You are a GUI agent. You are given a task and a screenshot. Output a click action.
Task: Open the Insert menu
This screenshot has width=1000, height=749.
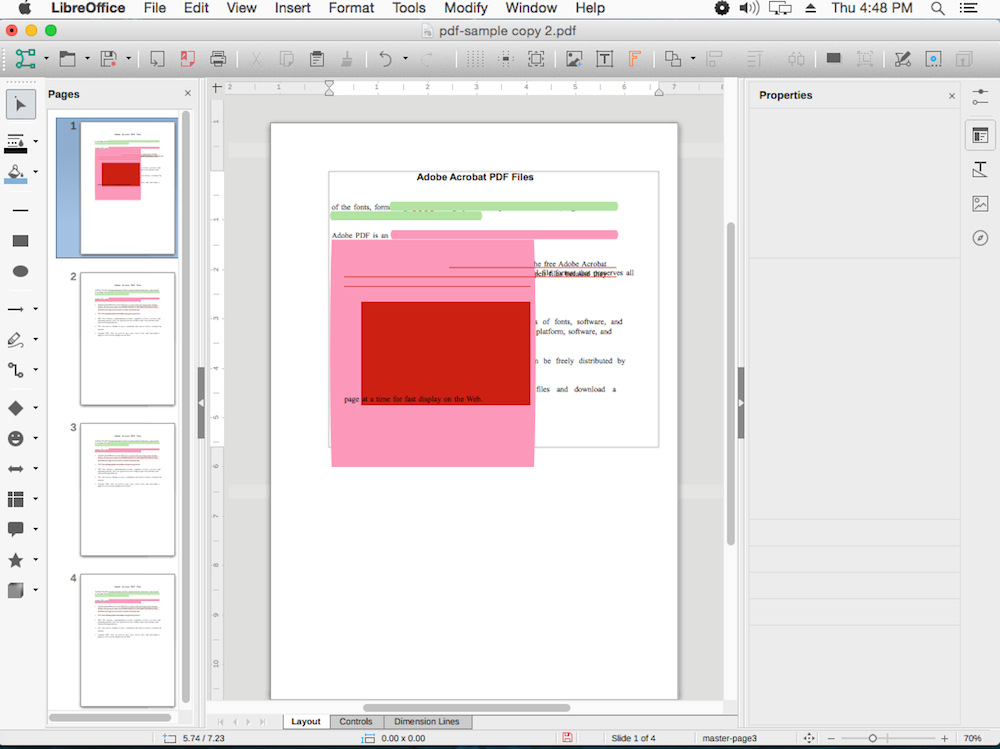[292, 8]
